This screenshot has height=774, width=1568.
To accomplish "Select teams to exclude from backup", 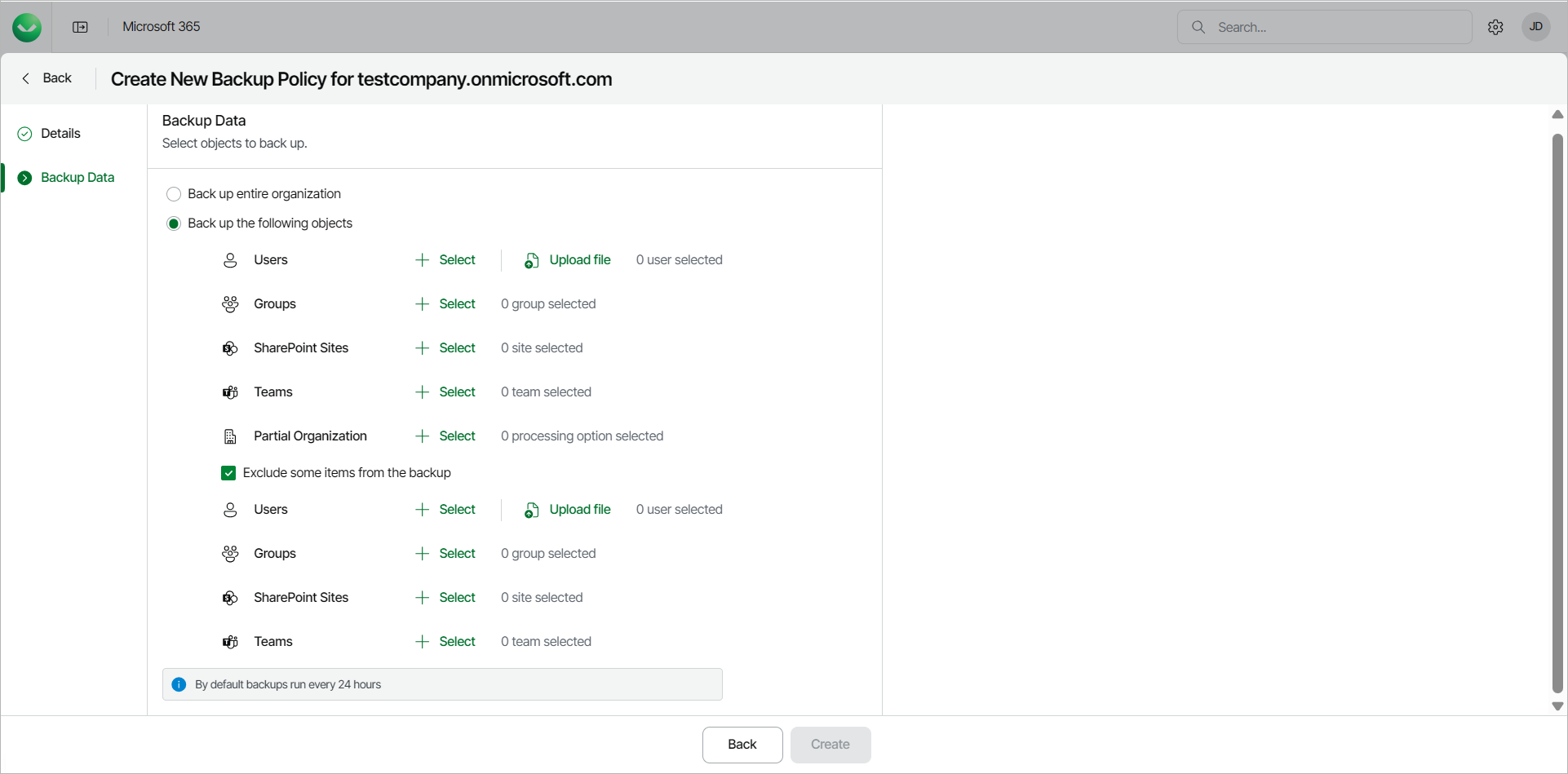I will (445, 642).
